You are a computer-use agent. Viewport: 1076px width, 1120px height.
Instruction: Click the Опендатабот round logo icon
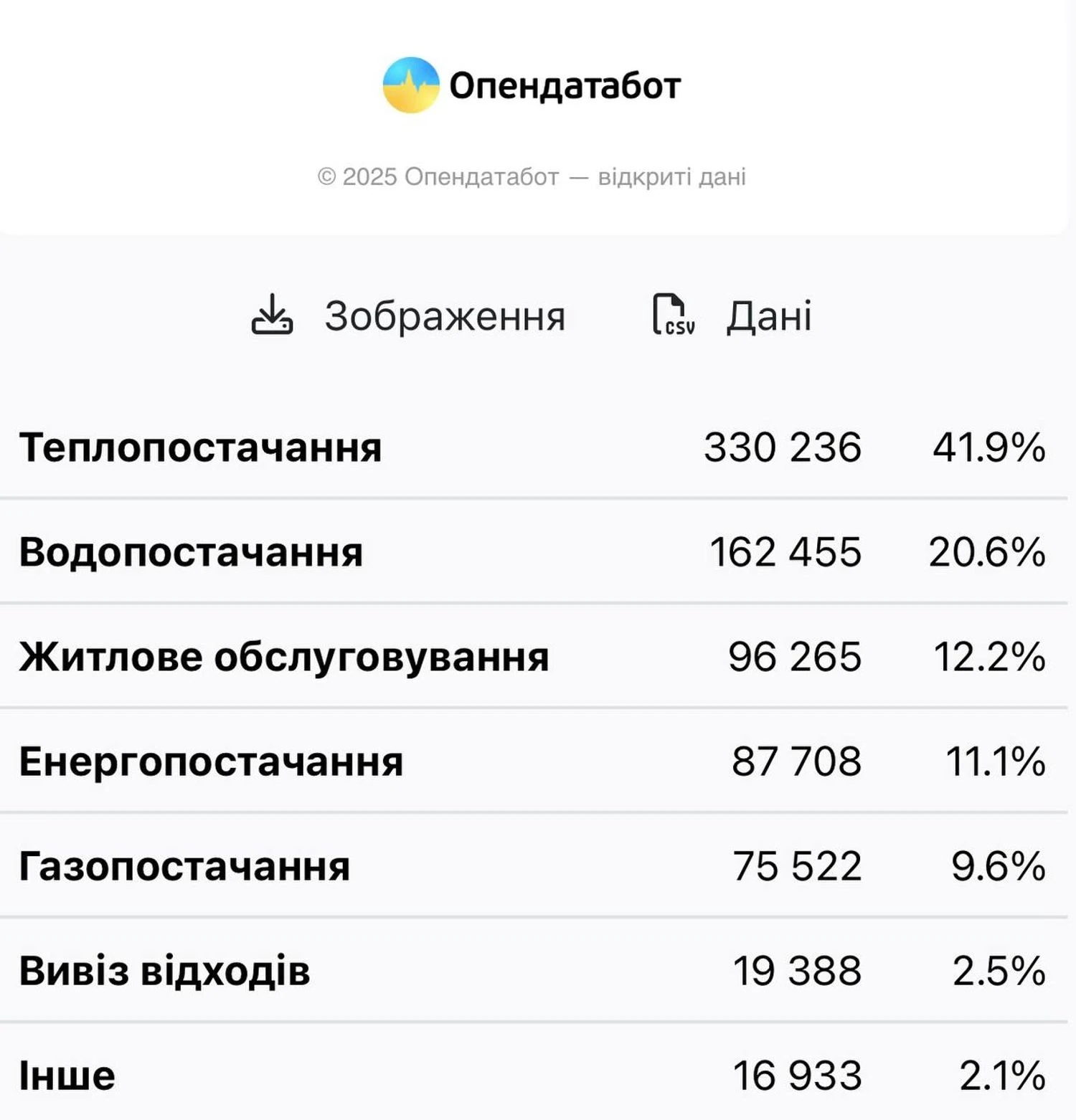coord(410,85)
